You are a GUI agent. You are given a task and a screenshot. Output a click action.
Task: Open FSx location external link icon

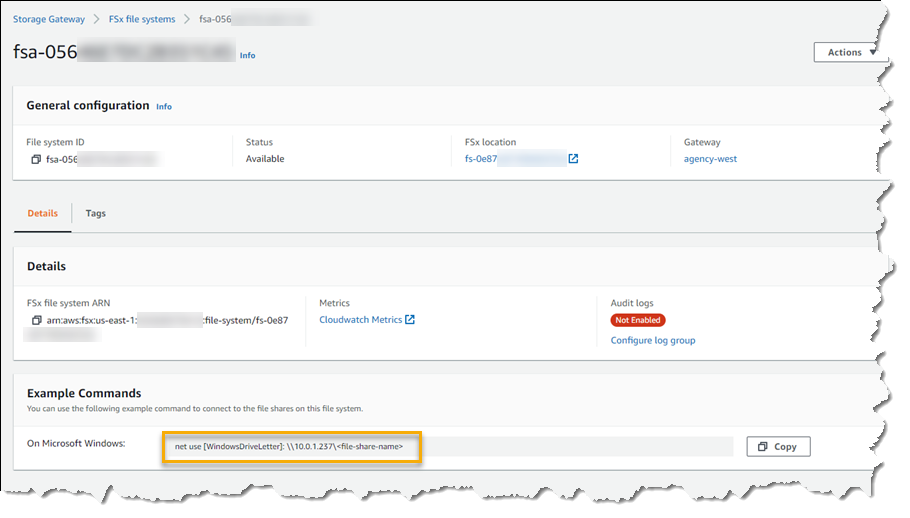click(573, 158)
